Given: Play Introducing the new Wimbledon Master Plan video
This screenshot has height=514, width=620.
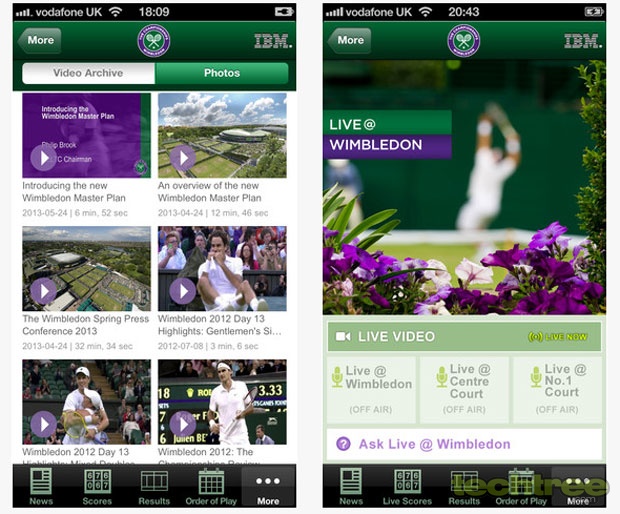Looking at the screenshot, I should click(x=87, y=135).
